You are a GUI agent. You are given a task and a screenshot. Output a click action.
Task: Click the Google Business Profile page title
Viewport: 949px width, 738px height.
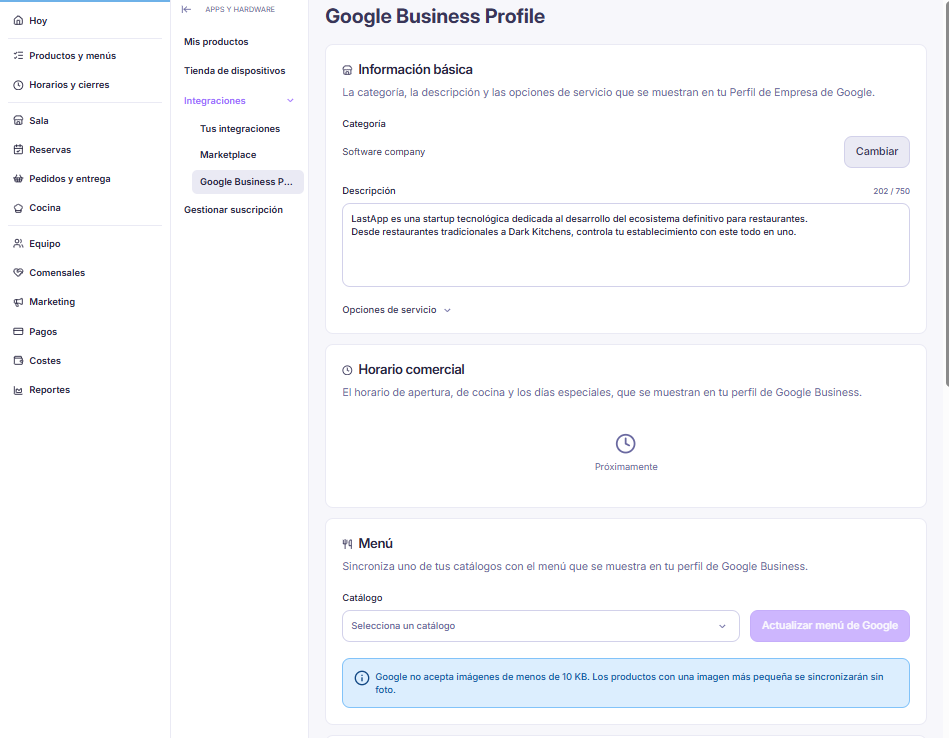click(x=435, y=16)
